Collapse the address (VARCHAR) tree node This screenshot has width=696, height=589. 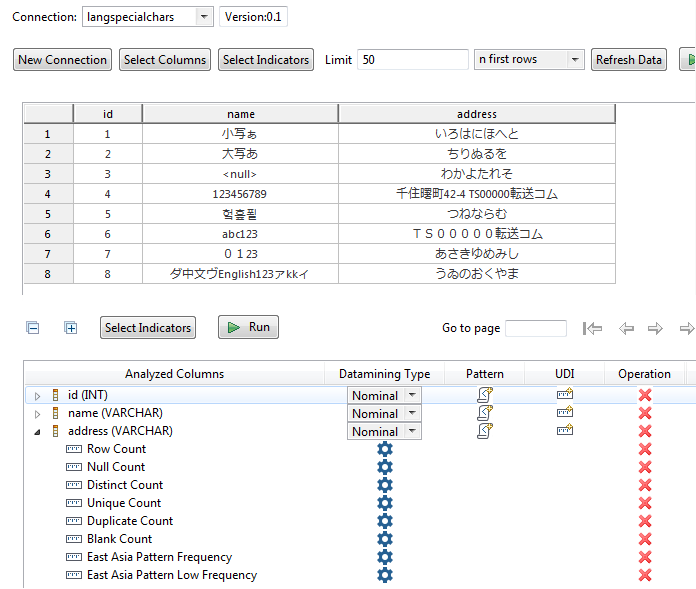[38, 432]
